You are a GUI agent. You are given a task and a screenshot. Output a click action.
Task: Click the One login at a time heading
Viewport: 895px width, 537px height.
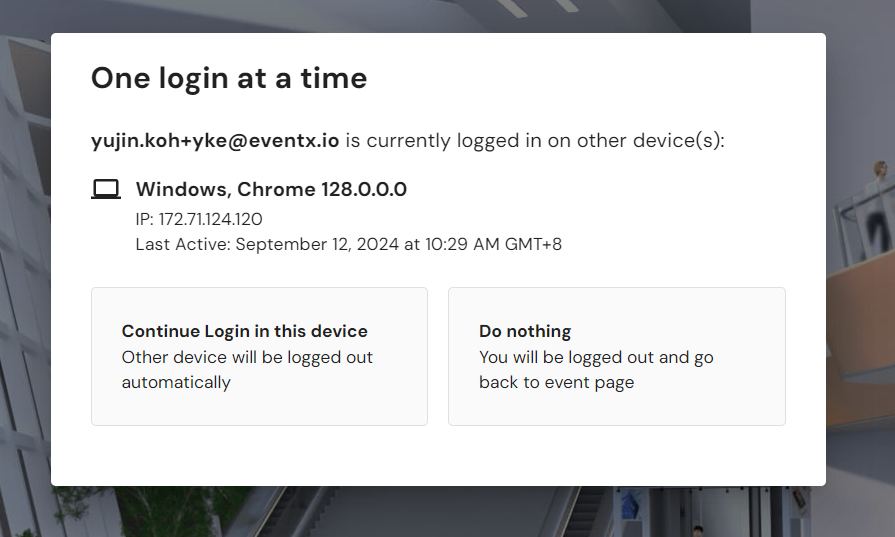coord(229,78)
